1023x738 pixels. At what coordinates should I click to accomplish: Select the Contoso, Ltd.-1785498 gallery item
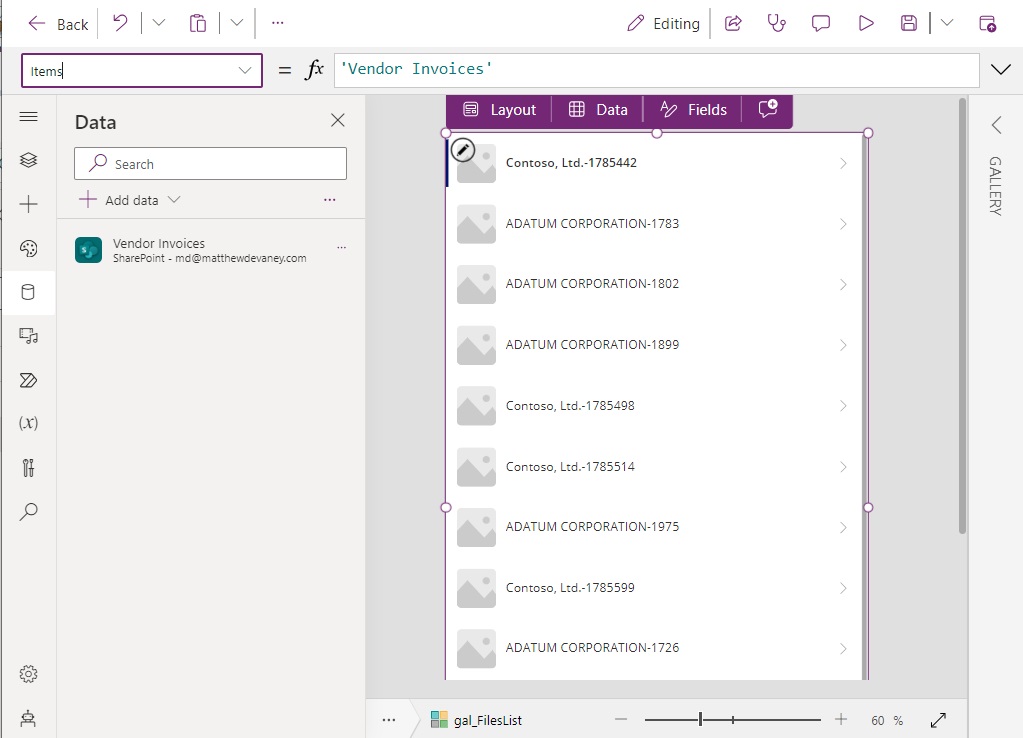click(x=570, y=406)
